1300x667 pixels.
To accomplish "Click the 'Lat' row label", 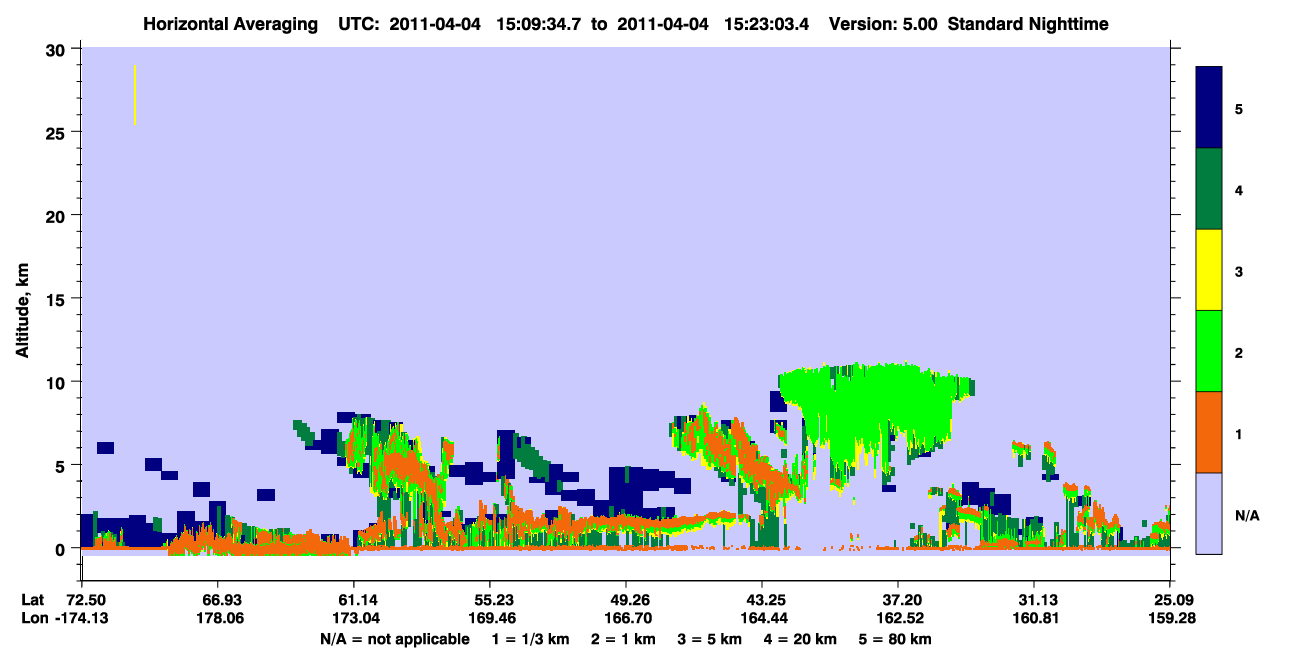I will pos(33,600).
